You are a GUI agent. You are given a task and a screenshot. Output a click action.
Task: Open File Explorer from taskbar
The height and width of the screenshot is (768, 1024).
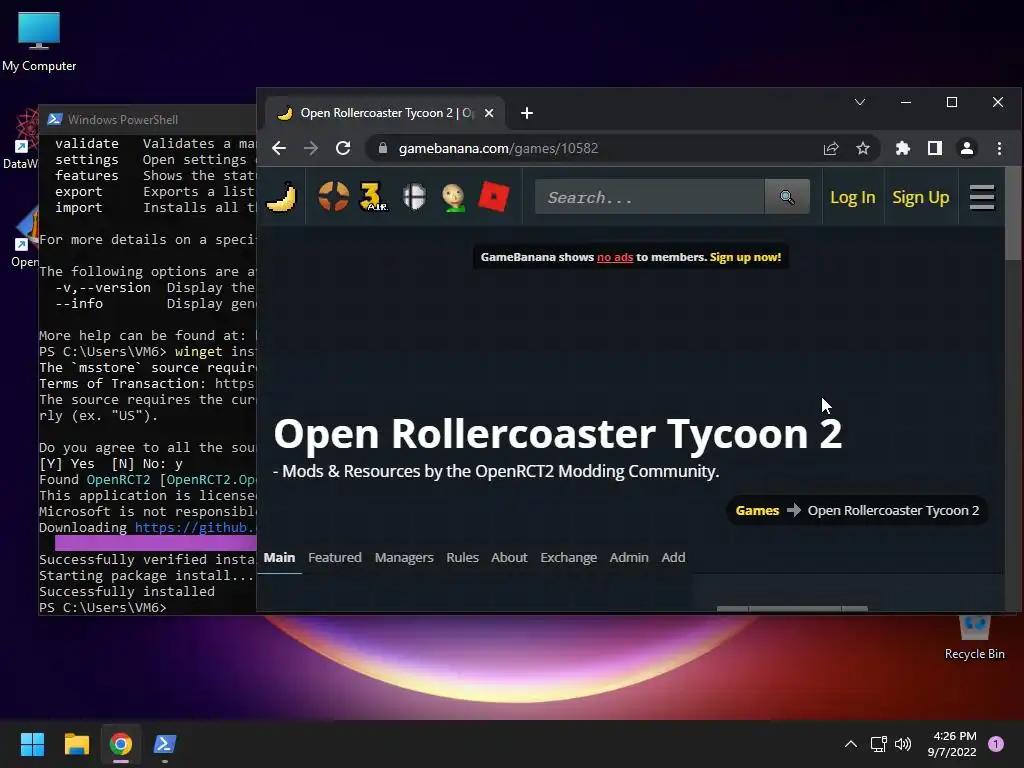(x=76, y=744)
